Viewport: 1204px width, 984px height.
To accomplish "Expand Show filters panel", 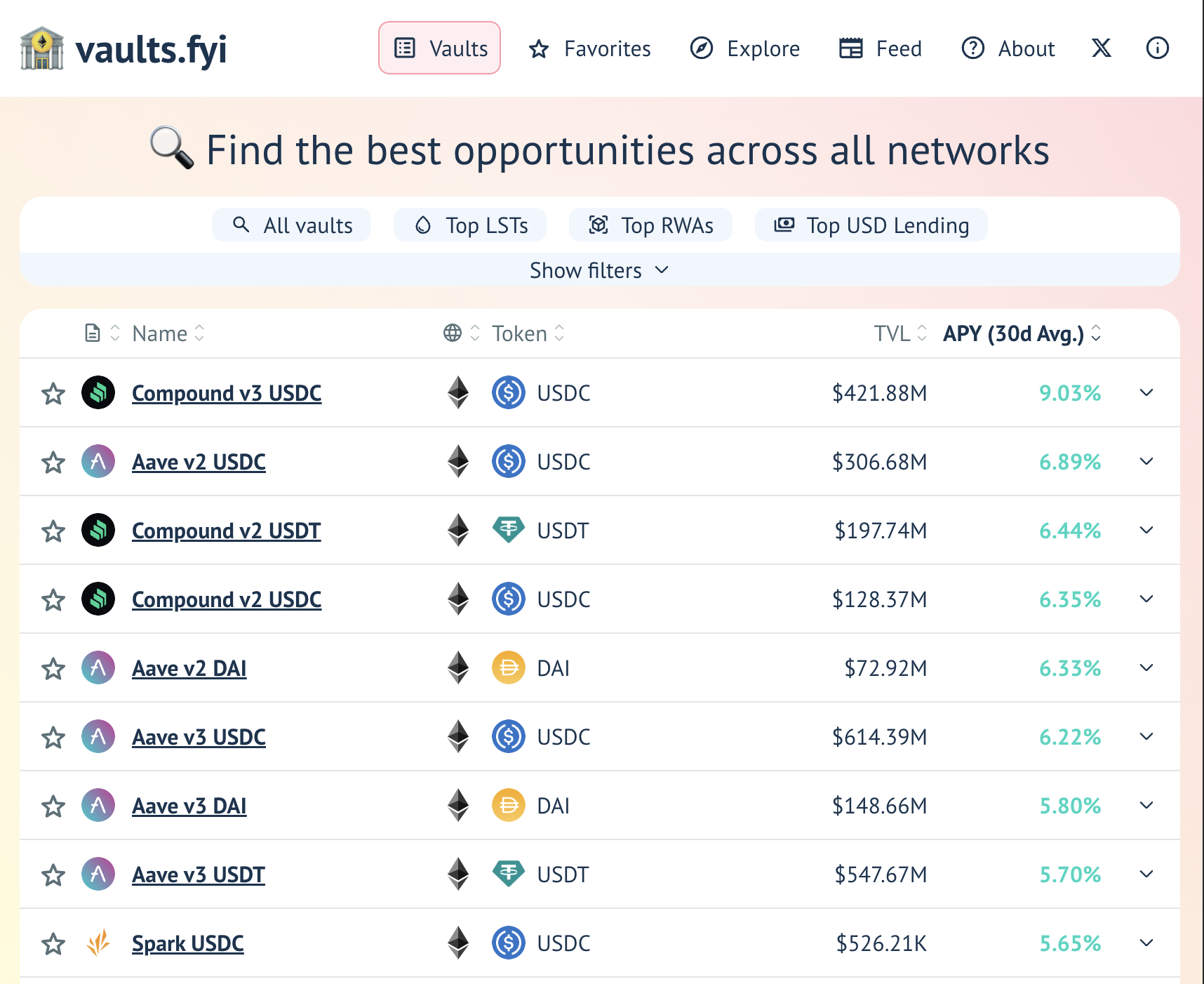I will point(599,270).
